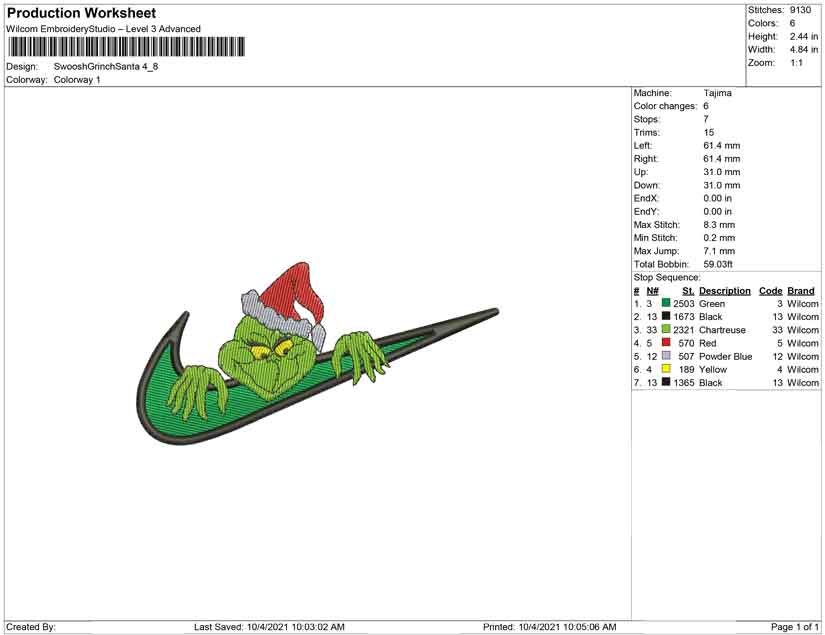
Task: Click the Min Stitch value '0.2 mm'
Action: (x=719, y=238)
